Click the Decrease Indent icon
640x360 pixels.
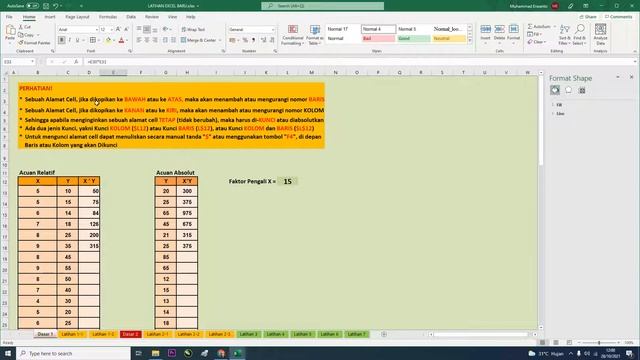[x=165, y=40]
